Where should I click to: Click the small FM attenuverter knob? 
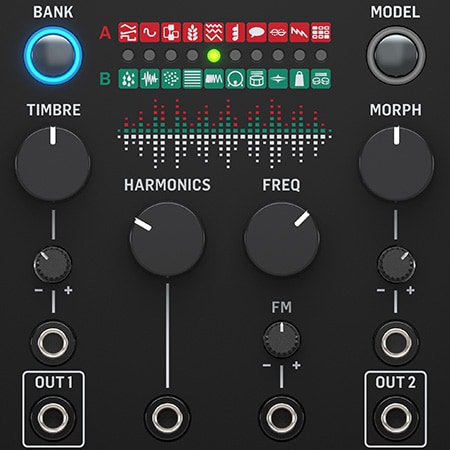coord(282,339)
